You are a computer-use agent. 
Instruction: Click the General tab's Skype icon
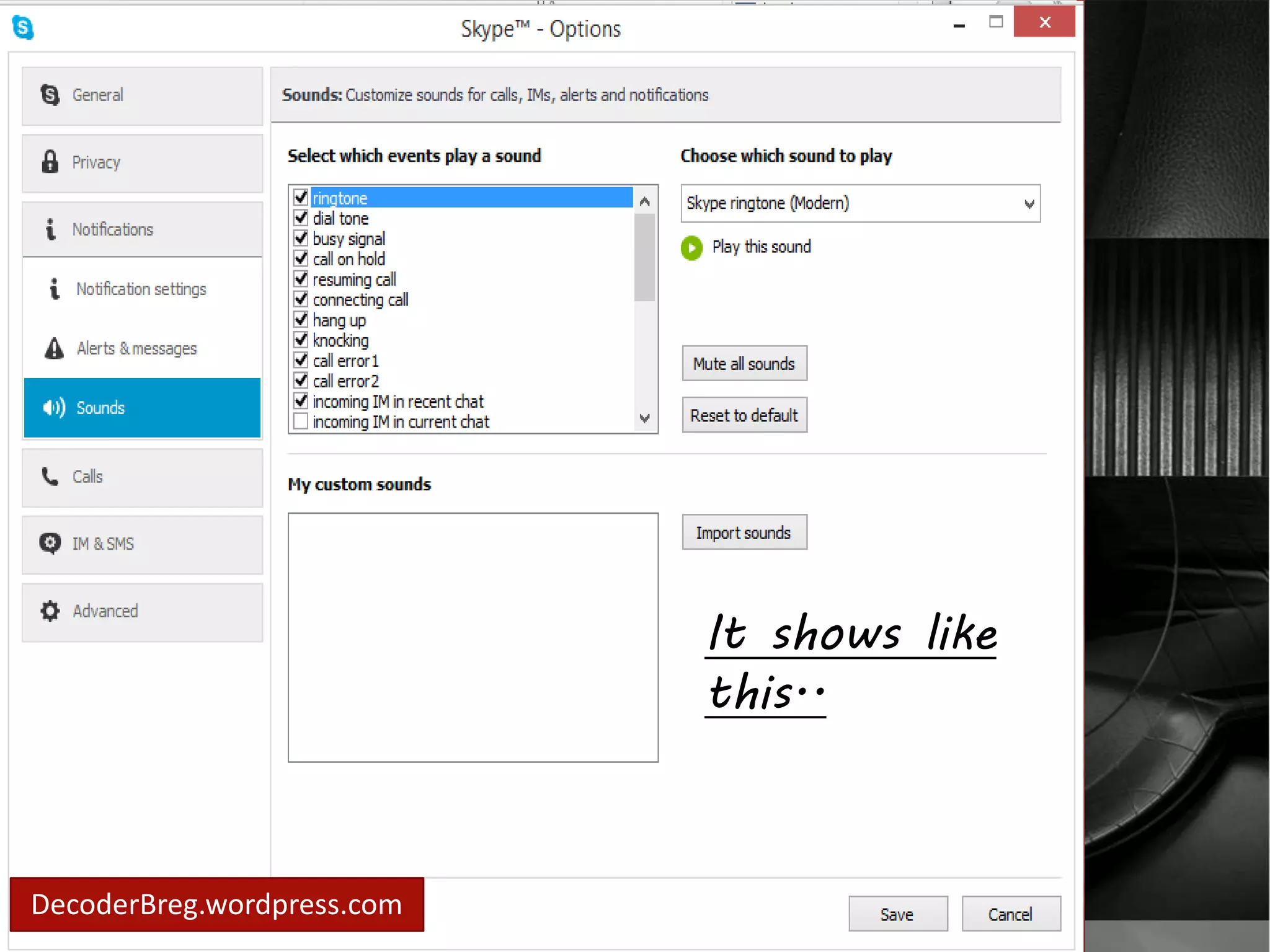pyautogui.click(x=50, y=95)
